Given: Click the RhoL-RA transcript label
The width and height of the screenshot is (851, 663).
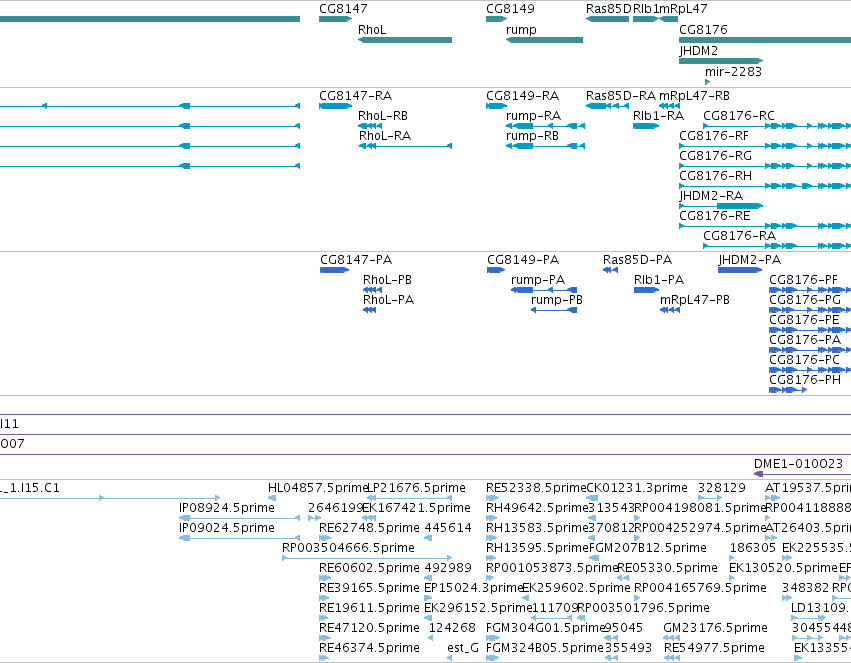Looking at the screenshot, I should point(385,136).
